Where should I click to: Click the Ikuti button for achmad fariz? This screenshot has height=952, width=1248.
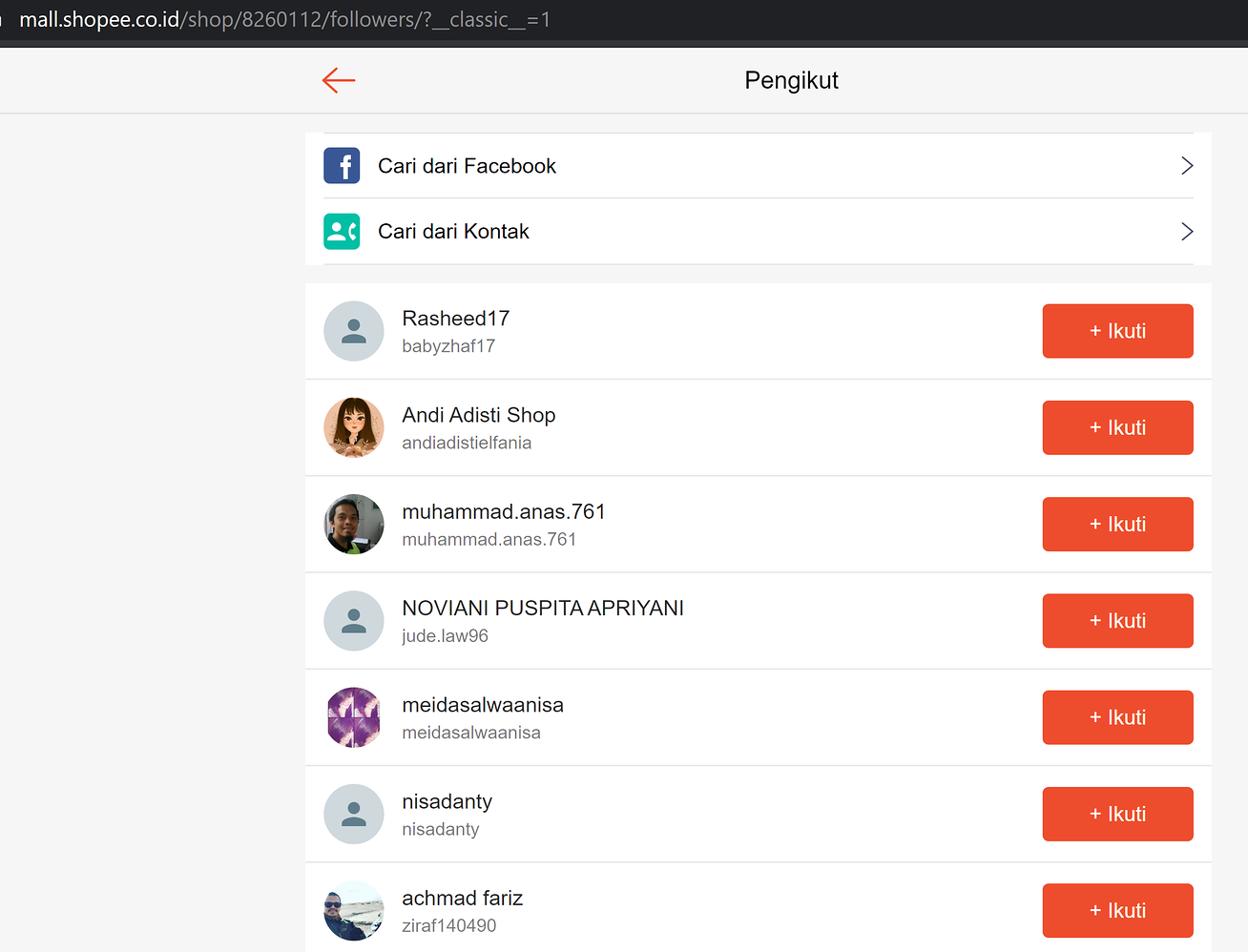point(1117,911)
